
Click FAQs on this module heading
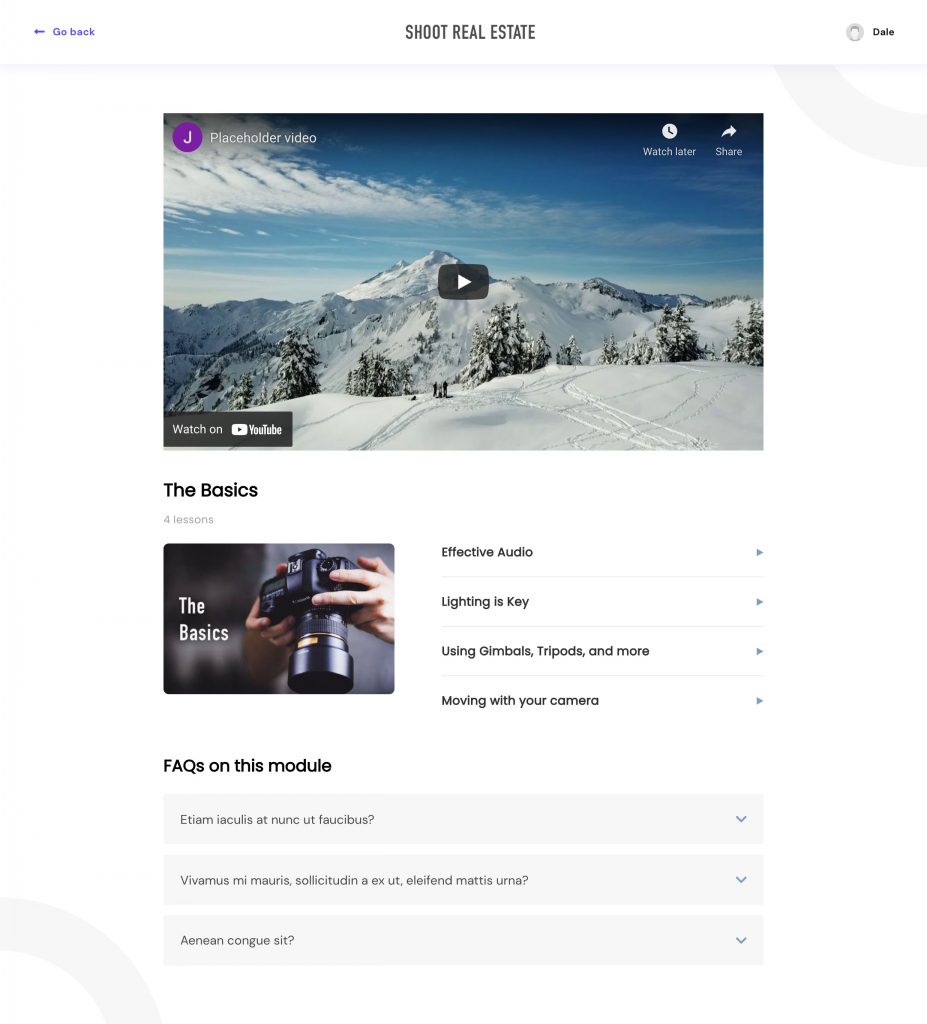point(247,765)
